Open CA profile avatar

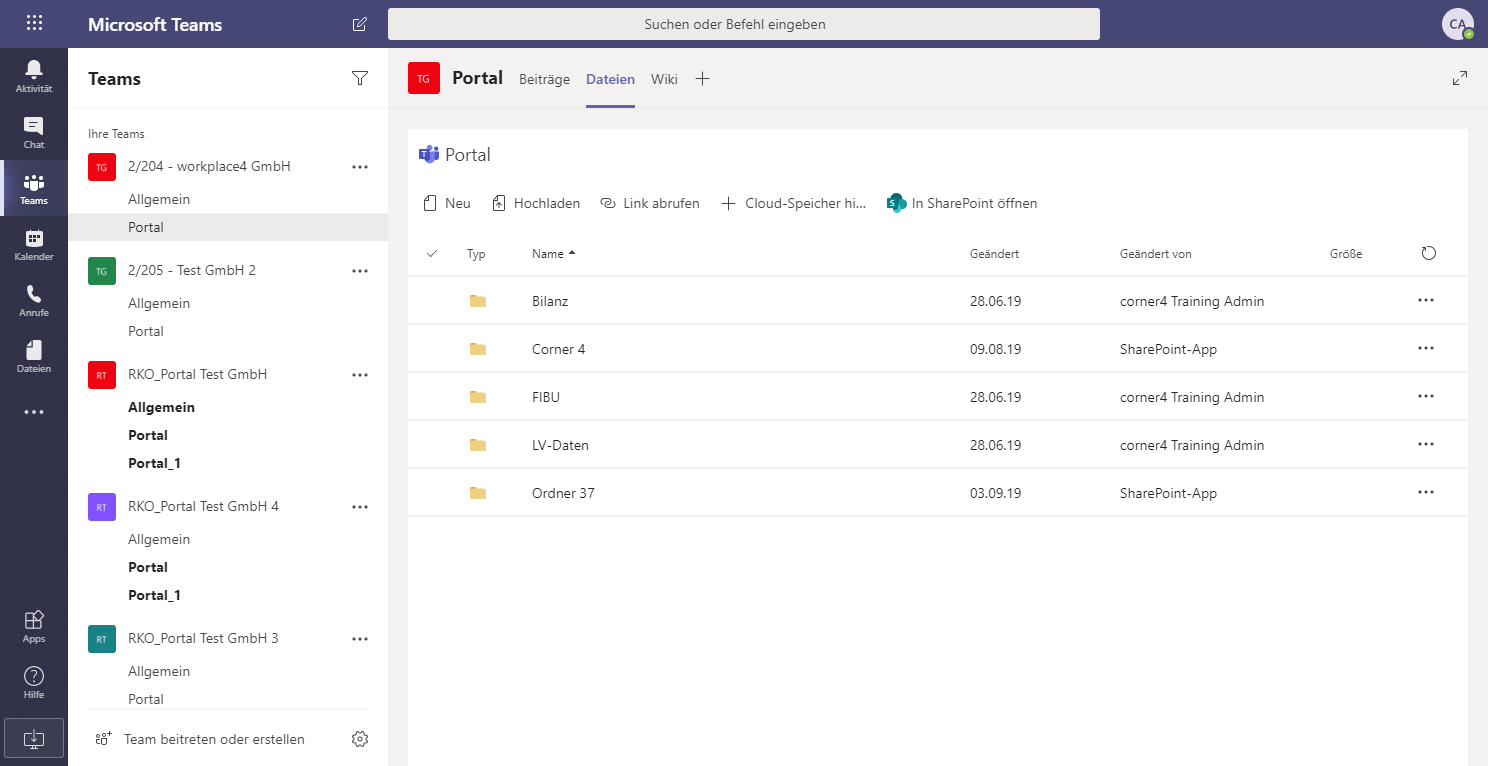coord(1458,24)
